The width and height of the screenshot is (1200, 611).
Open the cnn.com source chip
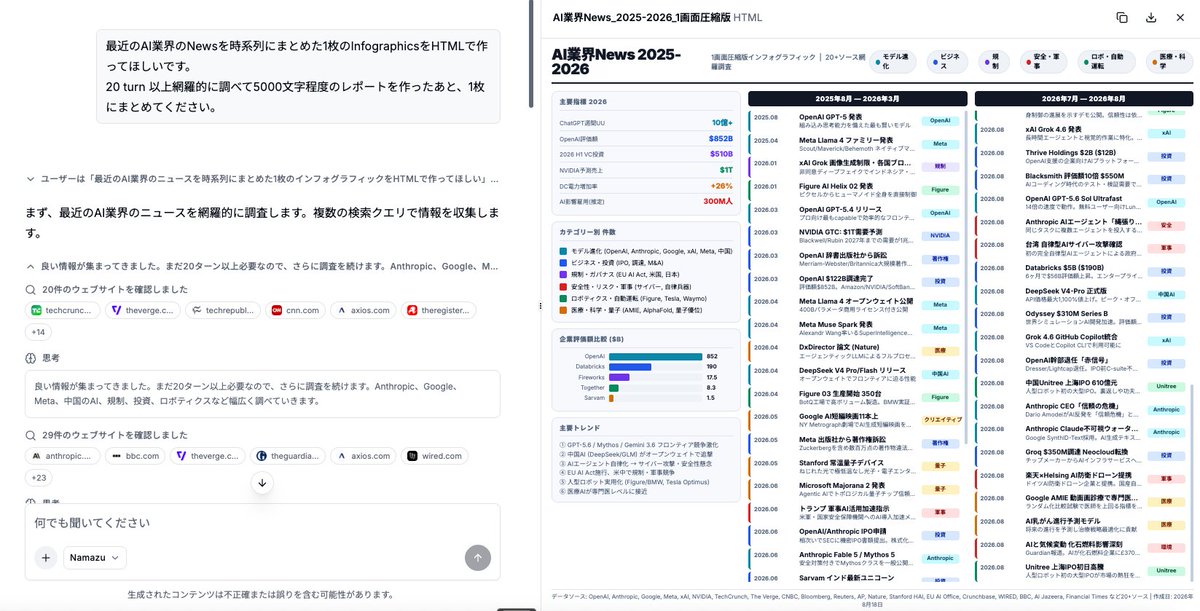[294, 311]
